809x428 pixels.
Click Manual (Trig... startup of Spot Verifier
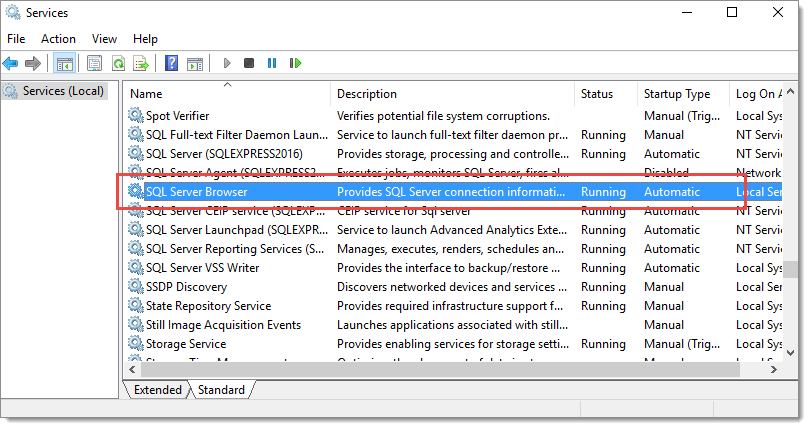coord(682,116)
